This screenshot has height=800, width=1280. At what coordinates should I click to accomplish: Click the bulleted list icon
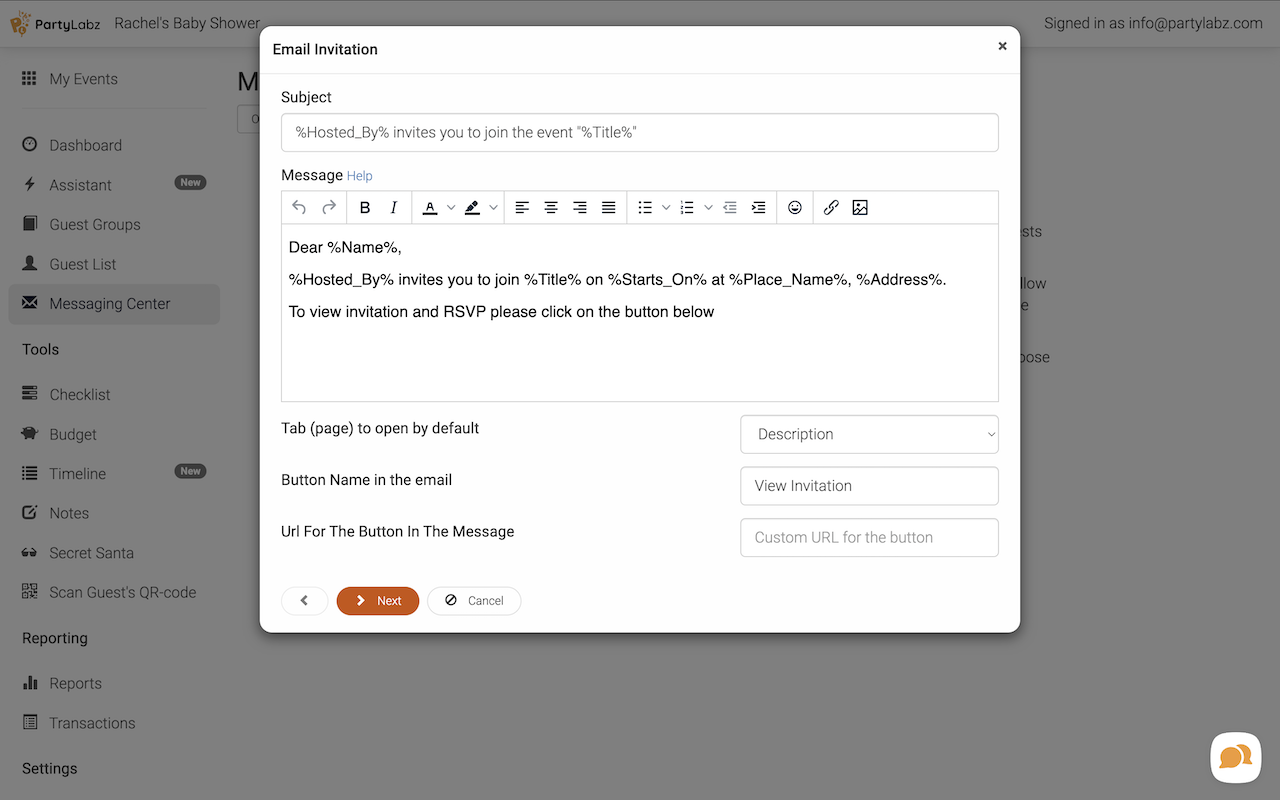(645, 208)
